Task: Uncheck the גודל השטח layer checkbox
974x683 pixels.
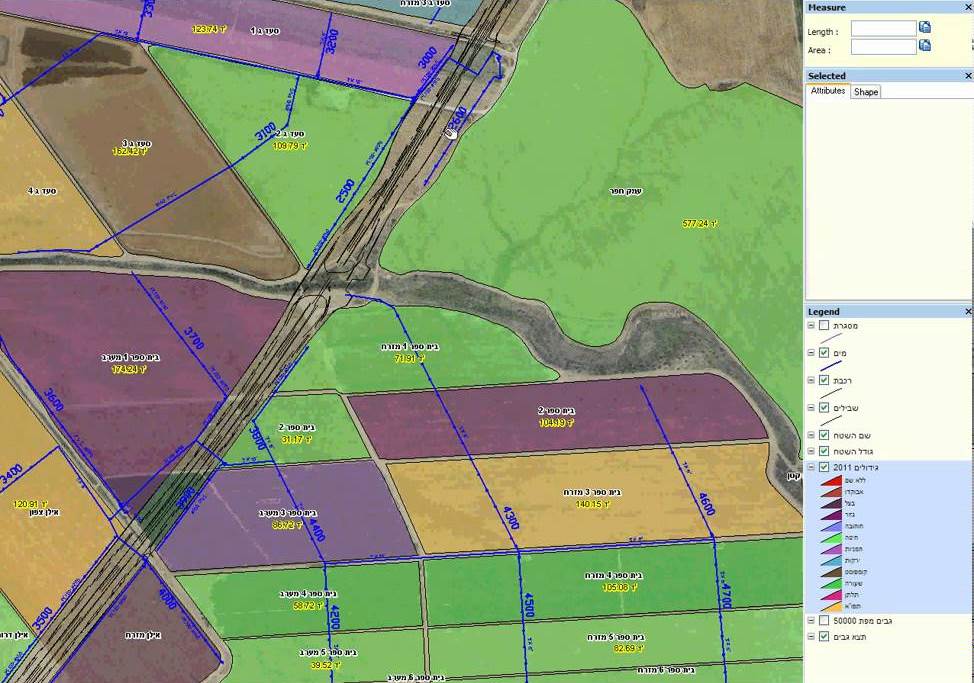Action: pos(824,451)
